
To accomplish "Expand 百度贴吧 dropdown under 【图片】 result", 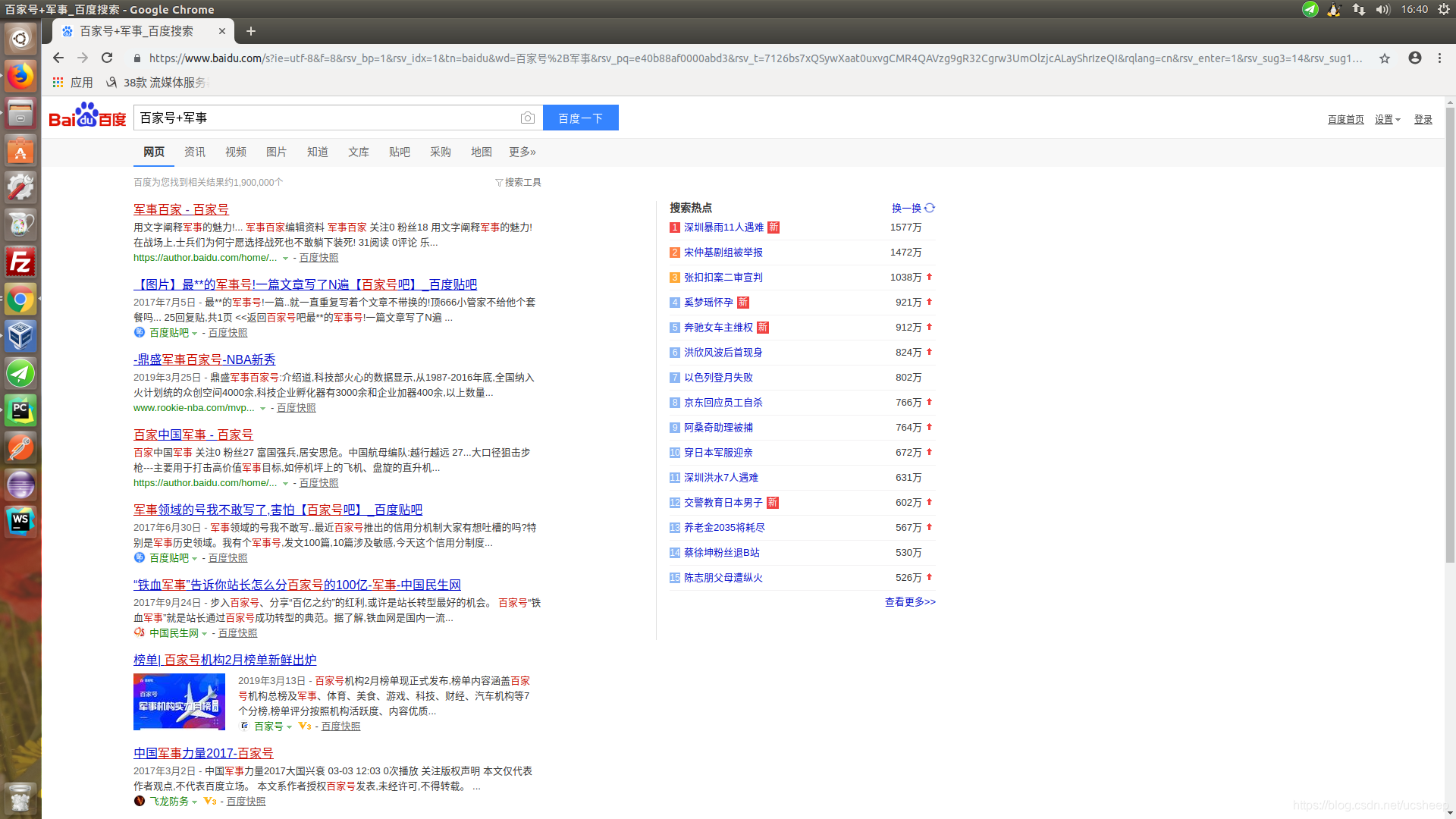I will tap(194, 334).
